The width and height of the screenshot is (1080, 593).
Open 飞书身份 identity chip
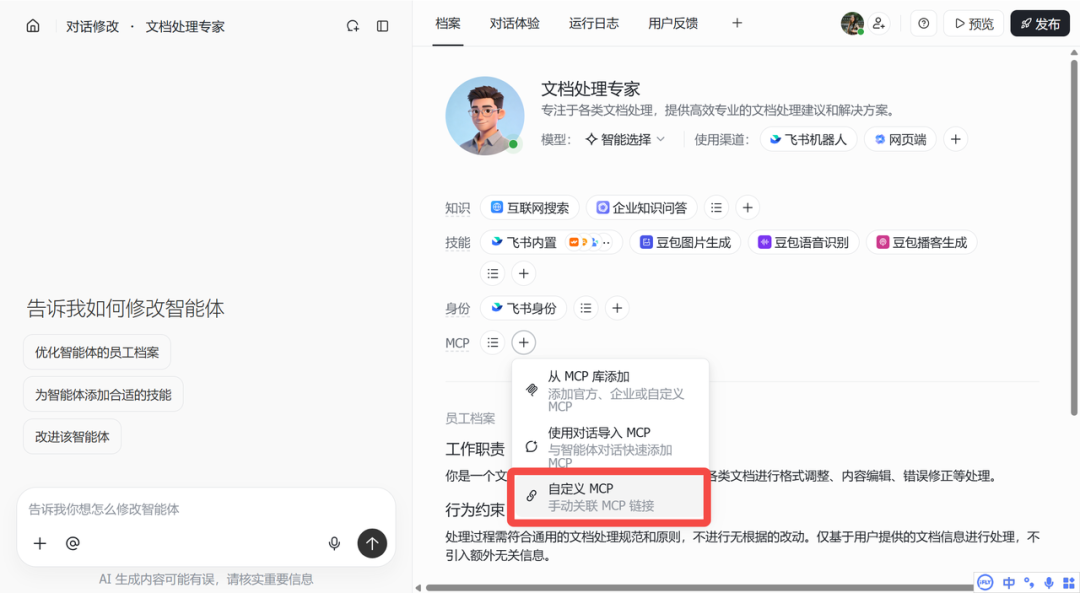click(523, 308)
